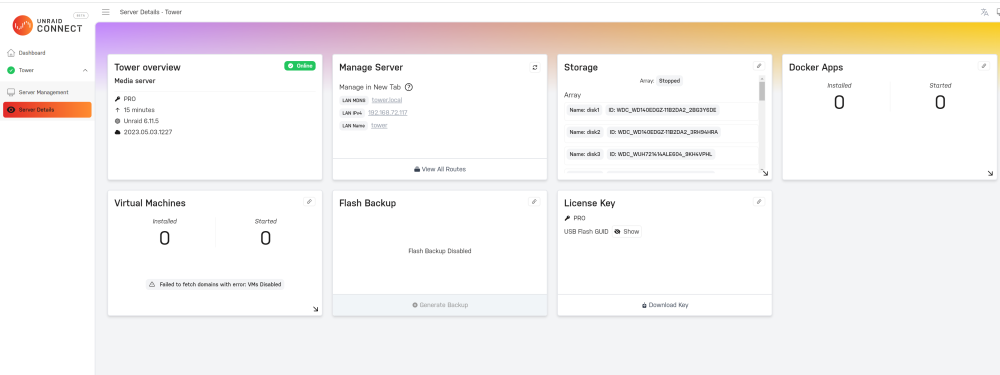This screenshot has width=1000, height=375.
Task: Click the Array Stopped status badge
Action: (x=670, y=81)
